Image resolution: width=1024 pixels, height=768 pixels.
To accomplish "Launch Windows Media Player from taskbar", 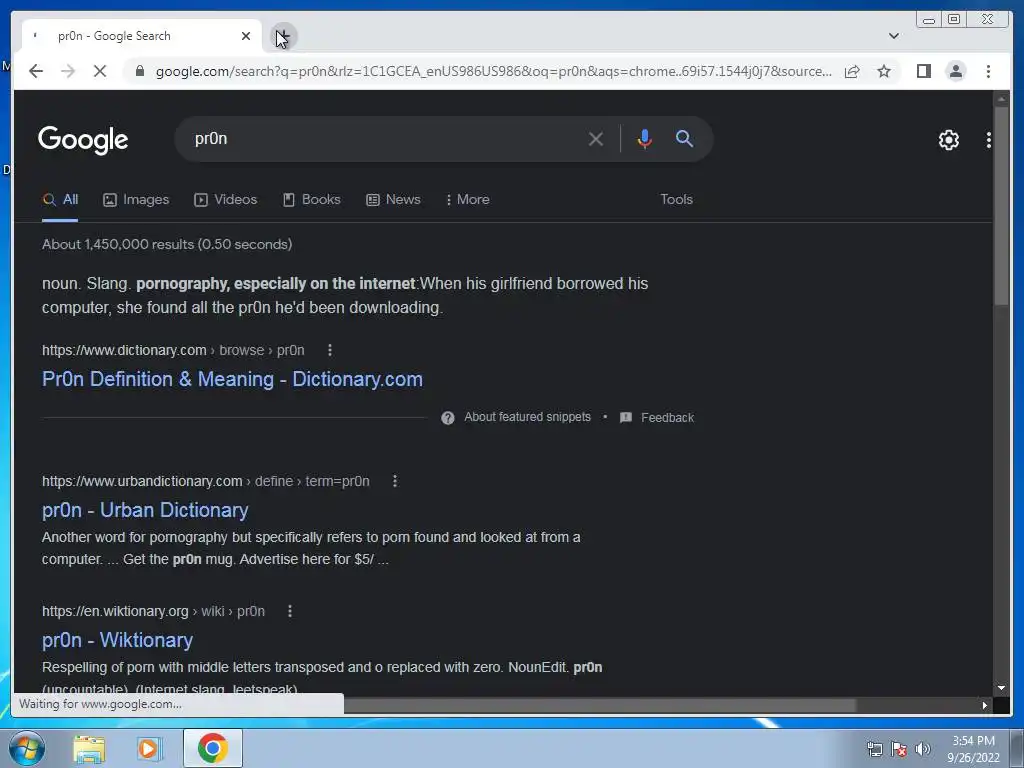I will [149, 748].
